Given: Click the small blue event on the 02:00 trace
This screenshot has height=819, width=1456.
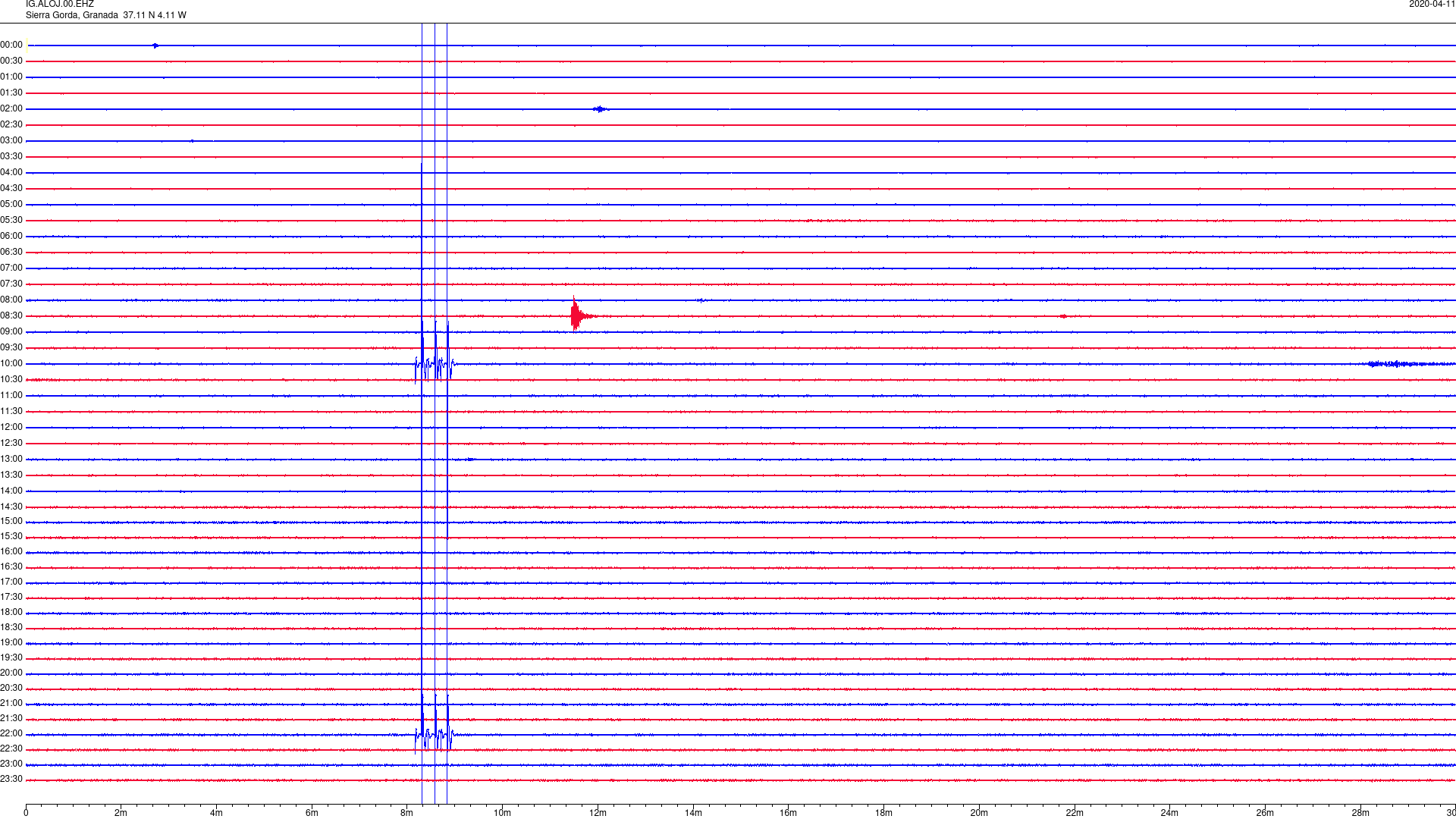Looking at the screenshot, I should click(601, 109).
